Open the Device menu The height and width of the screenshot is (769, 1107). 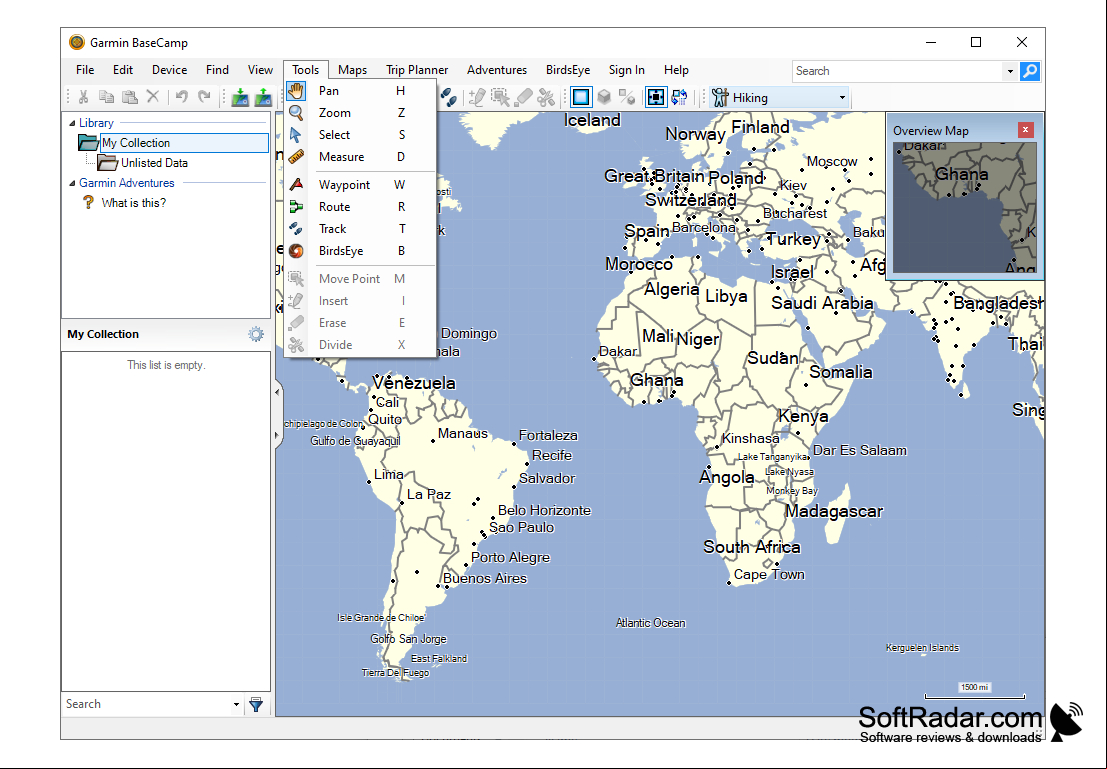click(169, 70)
